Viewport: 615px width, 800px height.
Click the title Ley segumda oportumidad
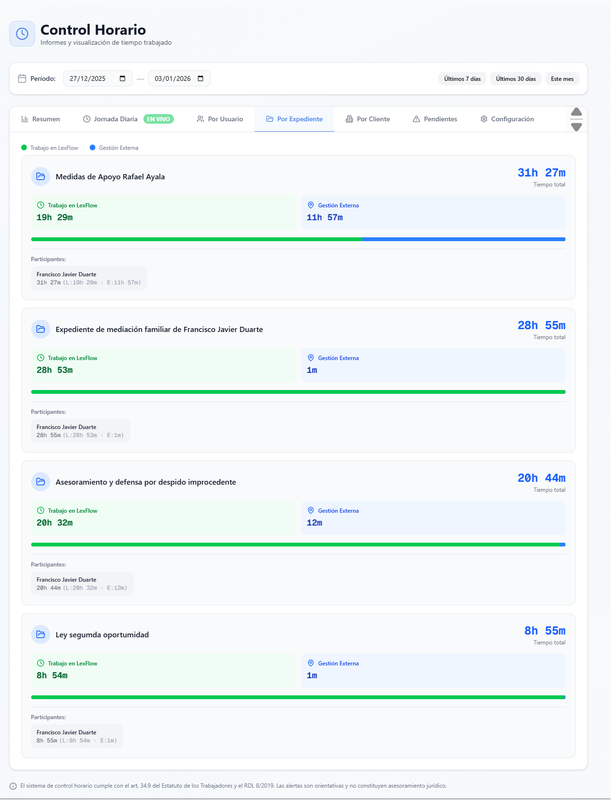click(x=102, y=634)
